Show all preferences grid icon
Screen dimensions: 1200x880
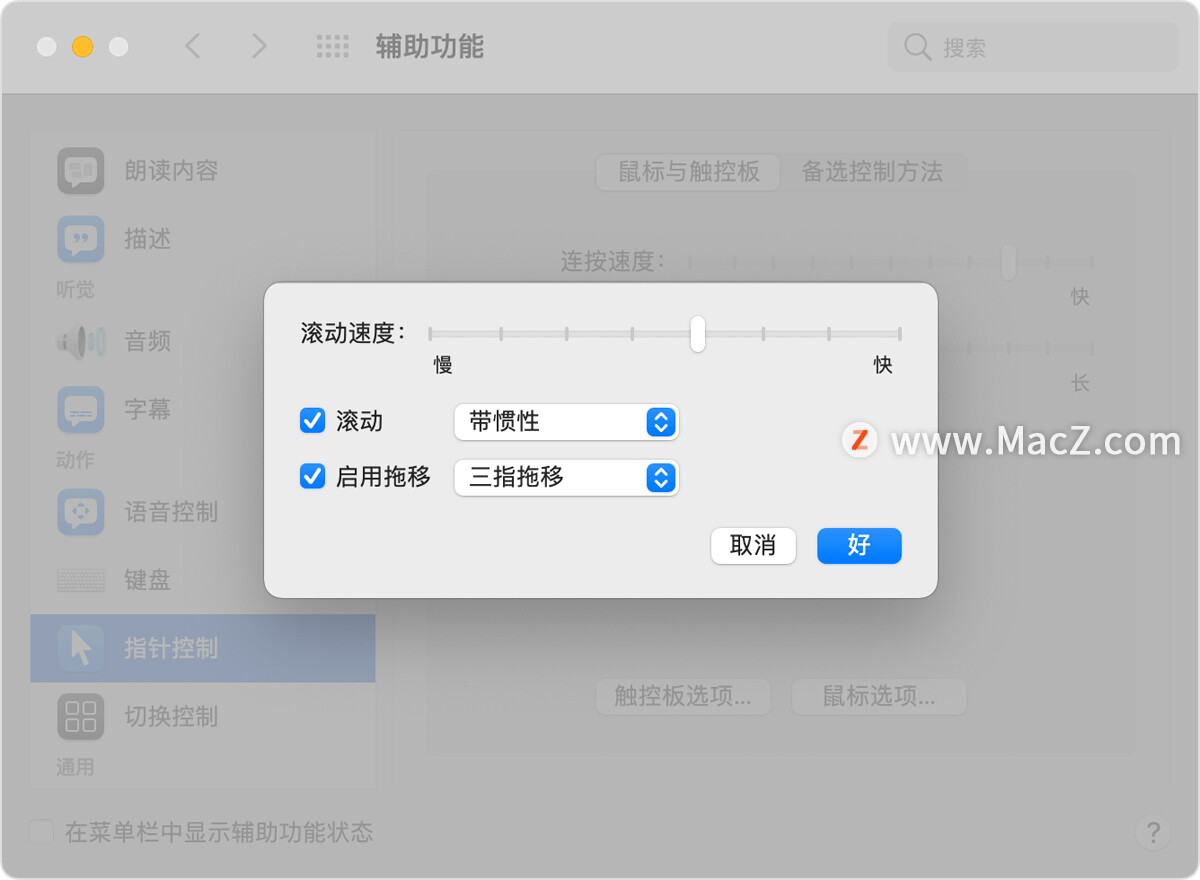click(x=333, y=46)
